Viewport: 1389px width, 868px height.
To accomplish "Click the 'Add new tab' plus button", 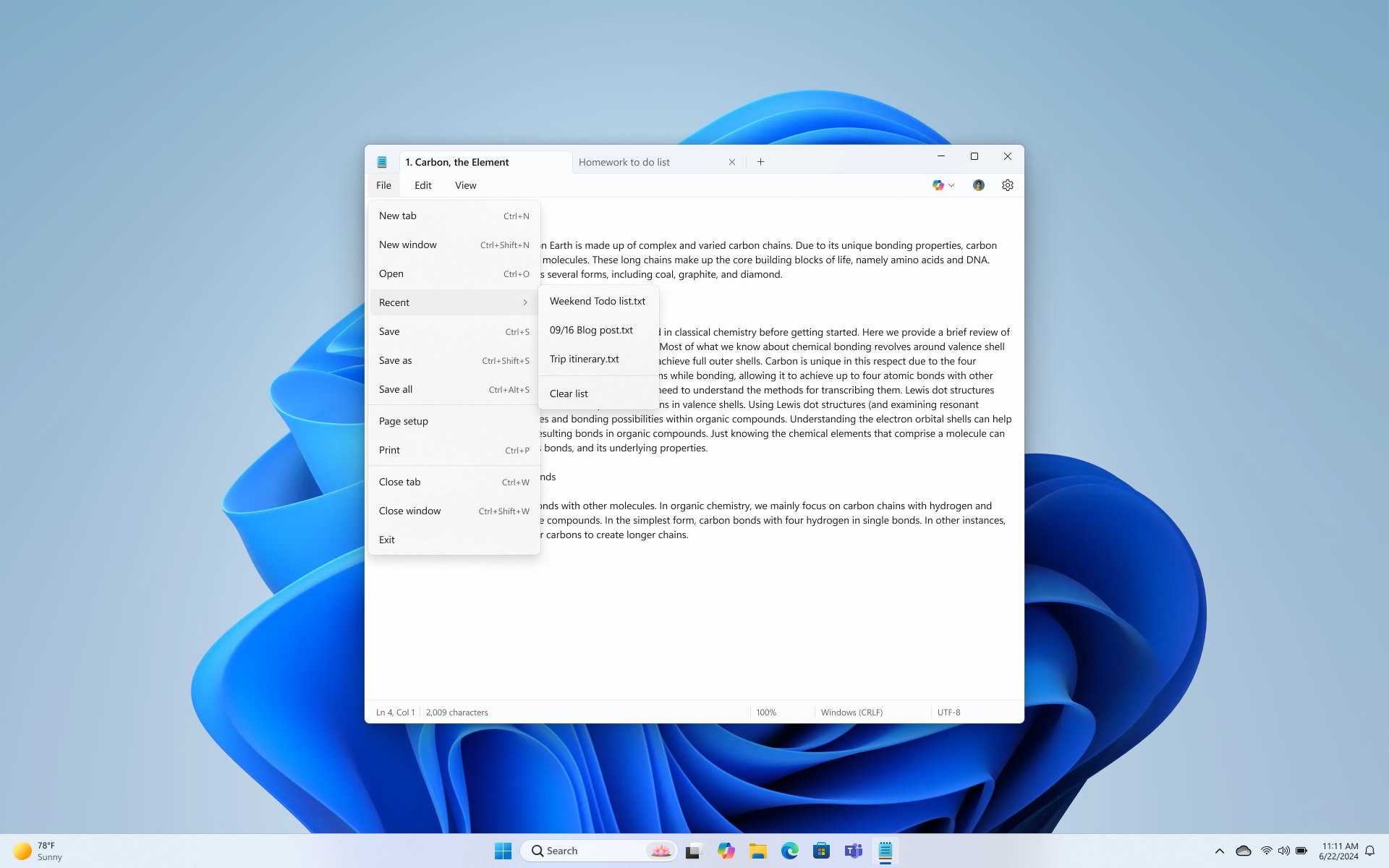I will 760,161.
